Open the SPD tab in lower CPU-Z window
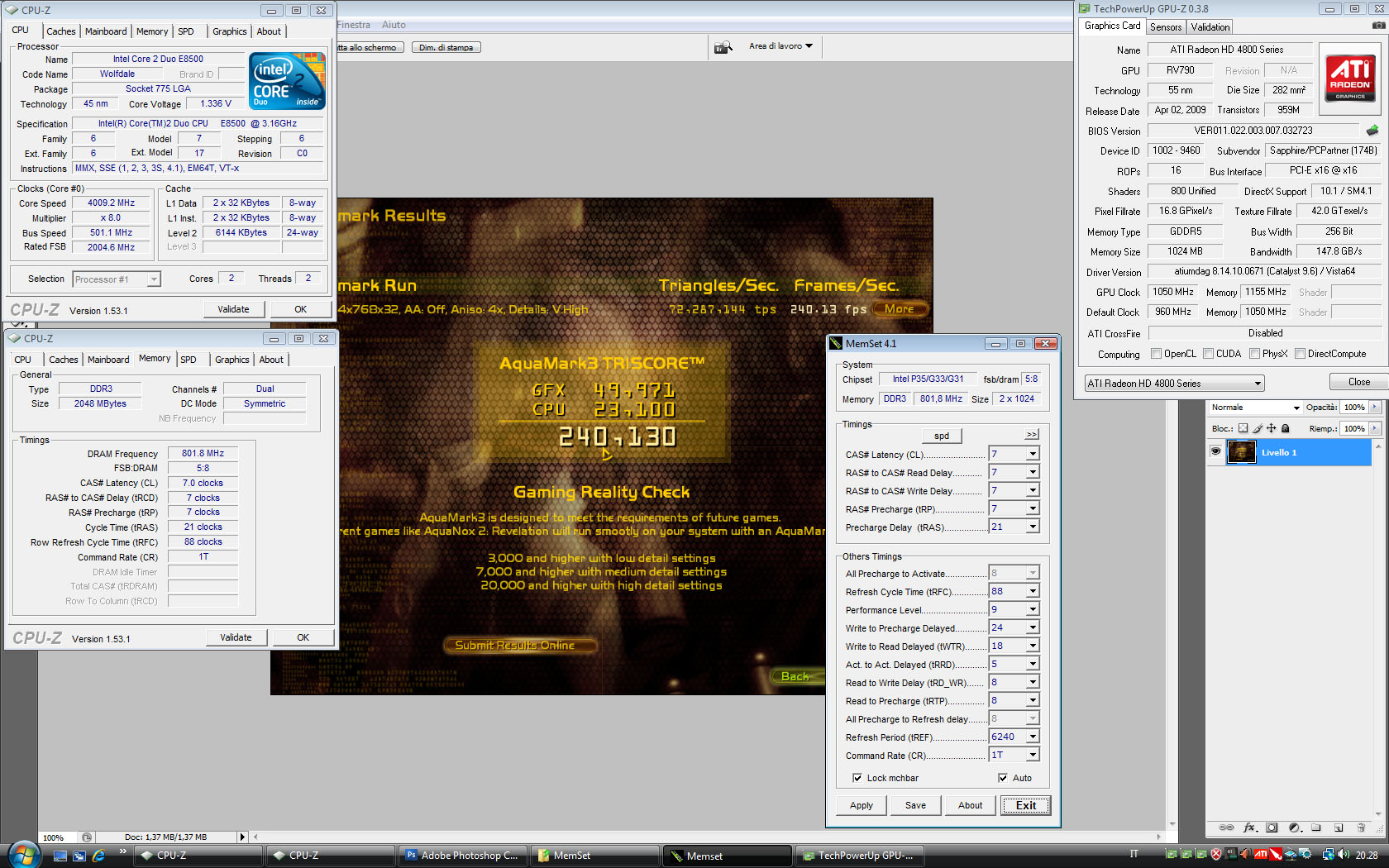The image size is (1389, 868). pyautogui.click(x=189, y=360)
